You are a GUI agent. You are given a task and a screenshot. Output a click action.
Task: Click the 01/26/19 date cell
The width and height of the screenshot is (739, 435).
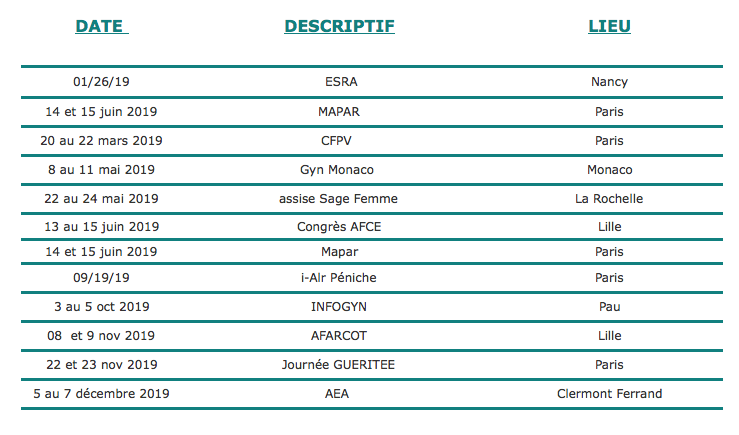coord(101,82)
